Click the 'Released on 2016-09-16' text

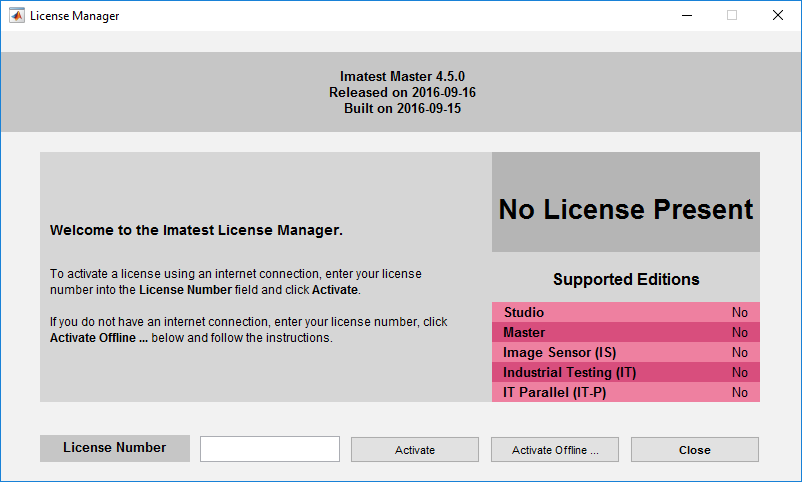pos(402,92)
